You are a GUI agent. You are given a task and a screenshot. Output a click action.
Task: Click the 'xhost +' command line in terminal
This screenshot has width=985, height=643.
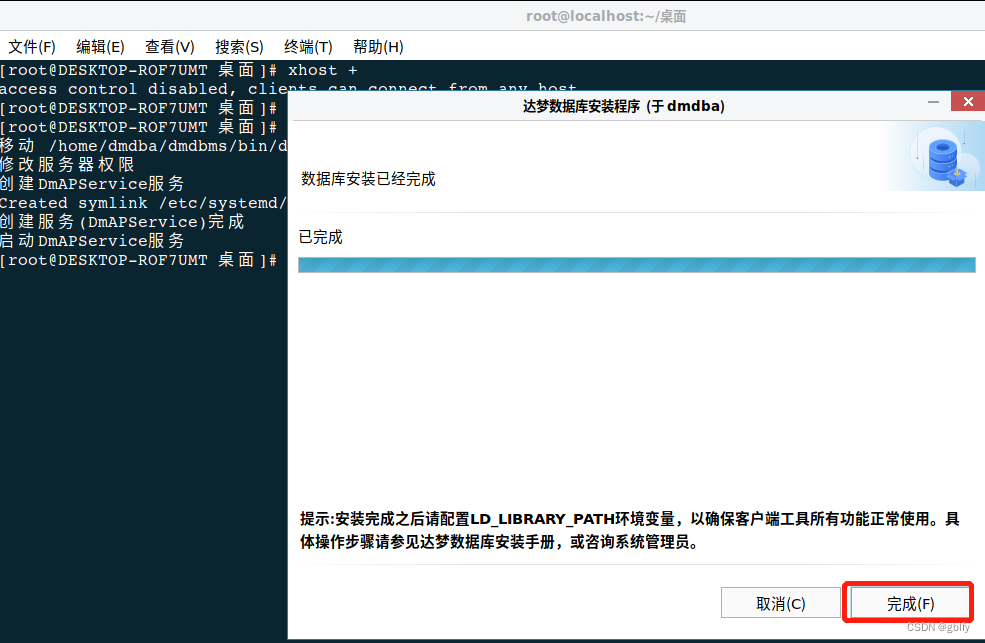pos(179,70)
